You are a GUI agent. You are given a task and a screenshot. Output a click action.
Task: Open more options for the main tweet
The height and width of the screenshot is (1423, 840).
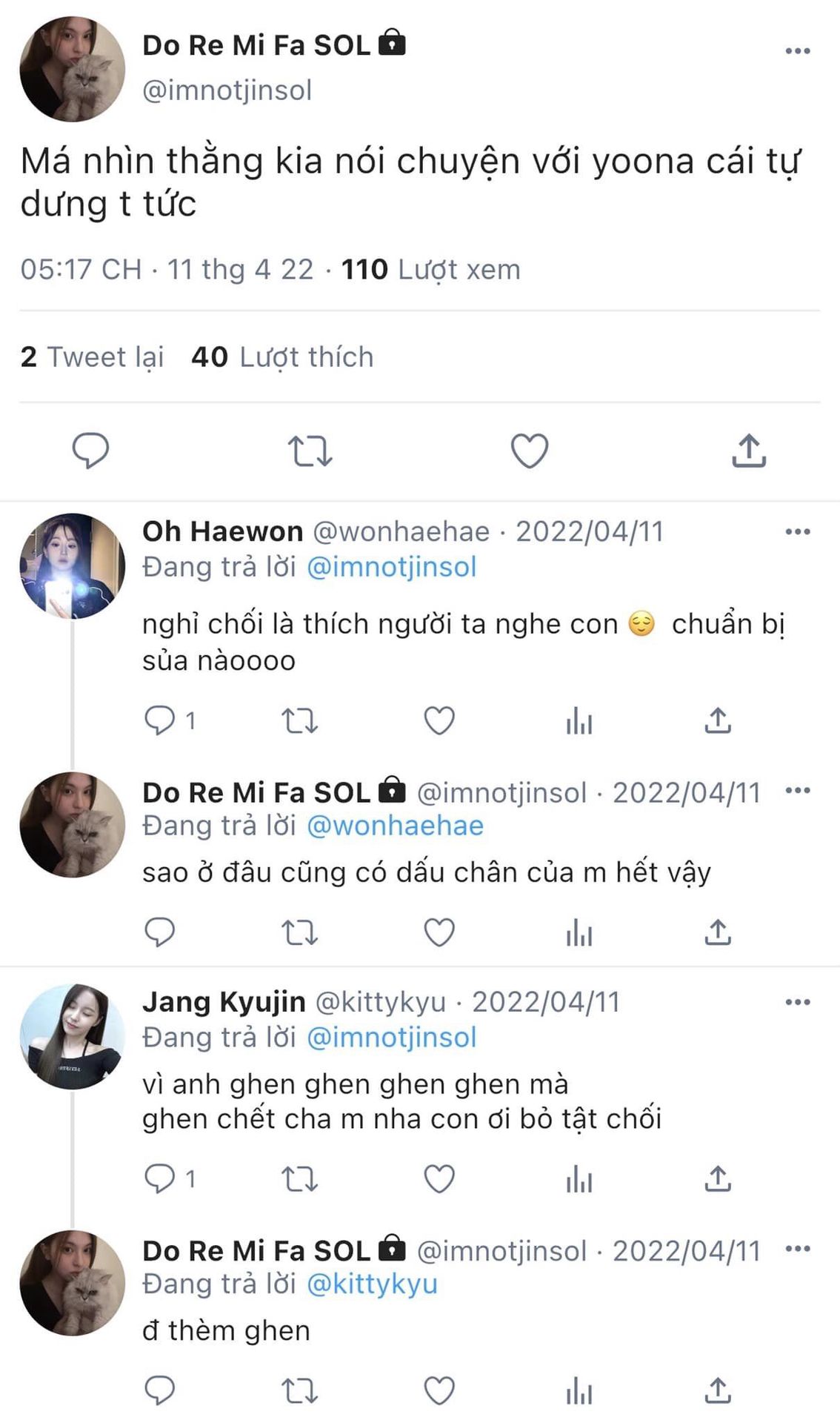(x=797, y=51)
